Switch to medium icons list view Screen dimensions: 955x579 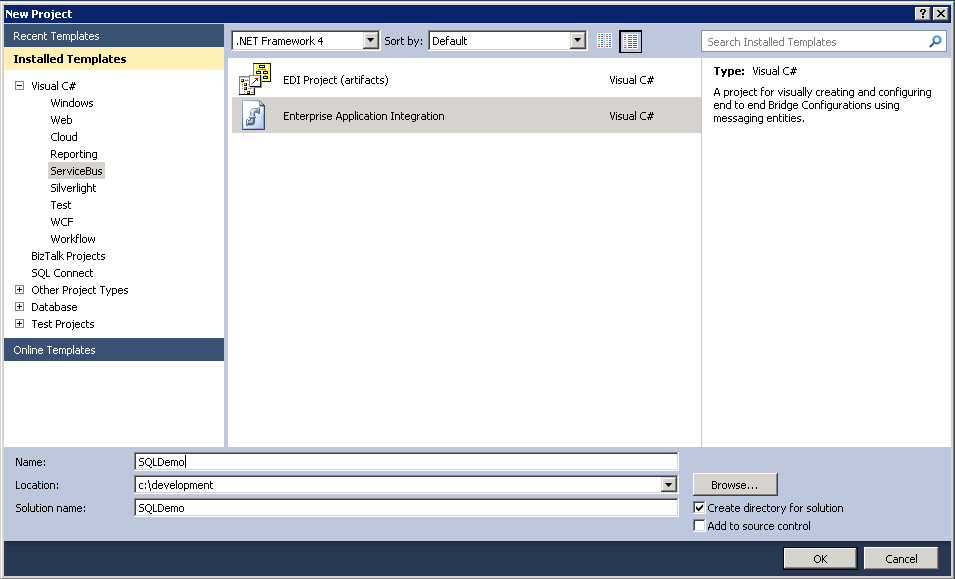click(630, 41)
